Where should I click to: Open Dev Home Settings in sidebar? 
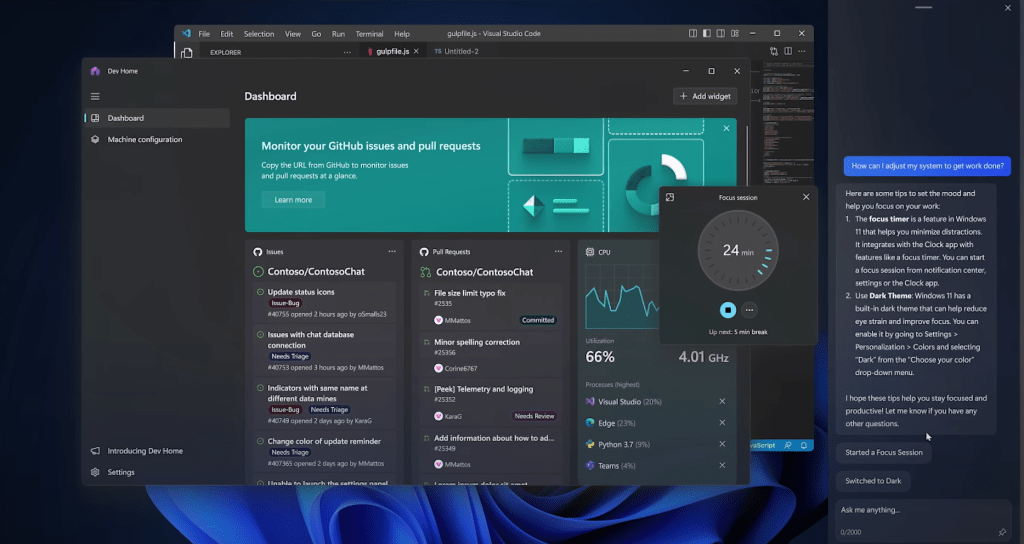(121, 472)
